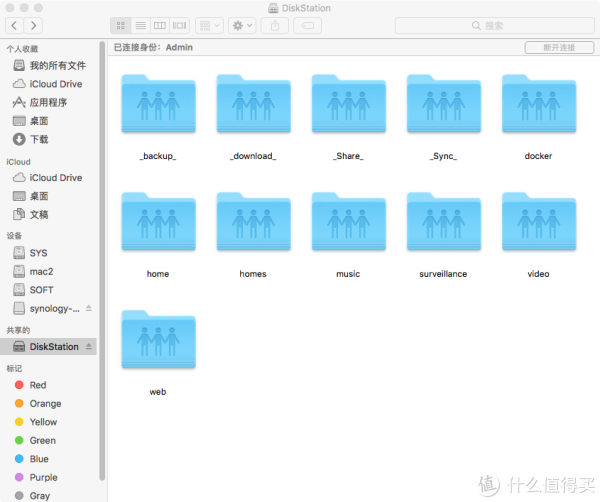Open the arrange-by grouping dropdown

[209, 25]
